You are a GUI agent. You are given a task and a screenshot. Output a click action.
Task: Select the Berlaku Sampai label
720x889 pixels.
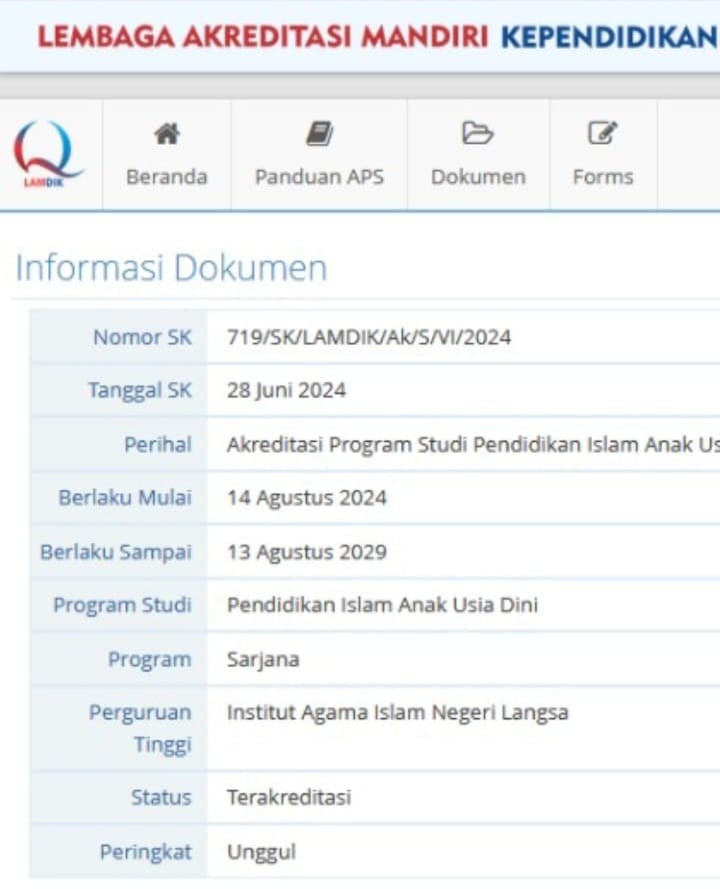(x=116, y=552)
